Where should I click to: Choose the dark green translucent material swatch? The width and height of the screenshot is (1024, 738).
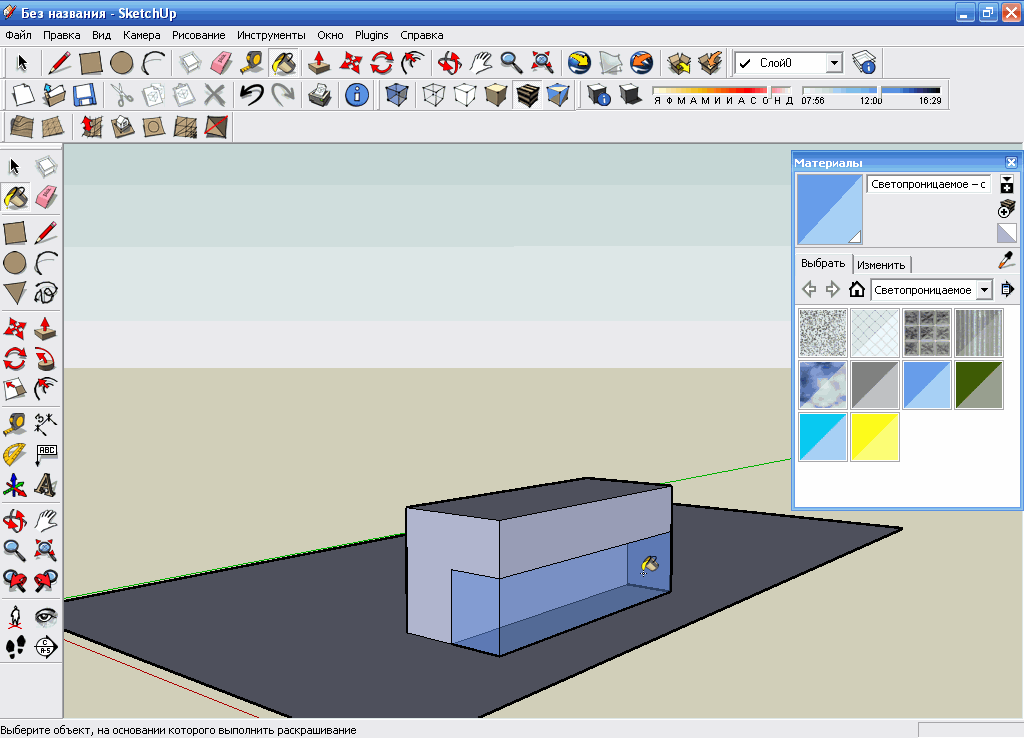[x=978, y=385]
